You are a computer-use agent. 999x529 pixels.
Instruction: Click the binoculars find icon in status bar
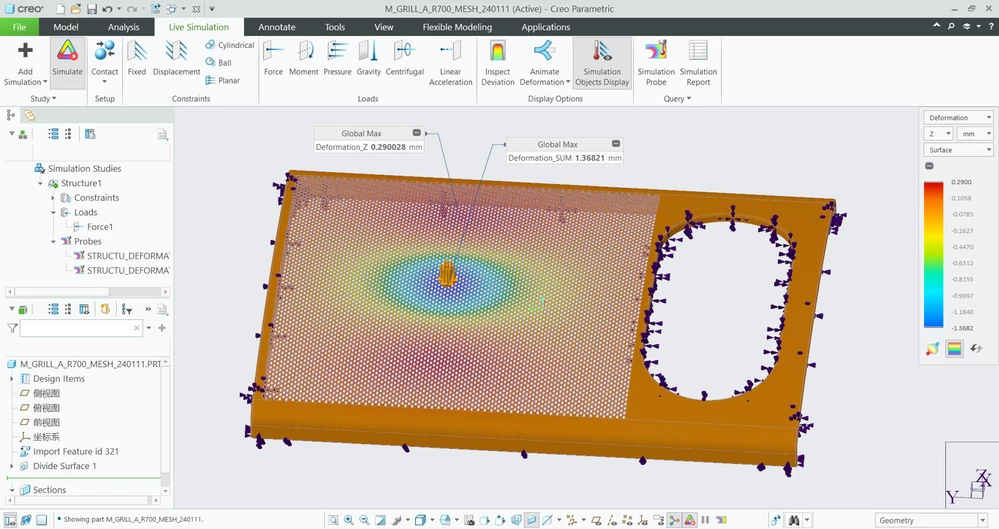(794, 520)
